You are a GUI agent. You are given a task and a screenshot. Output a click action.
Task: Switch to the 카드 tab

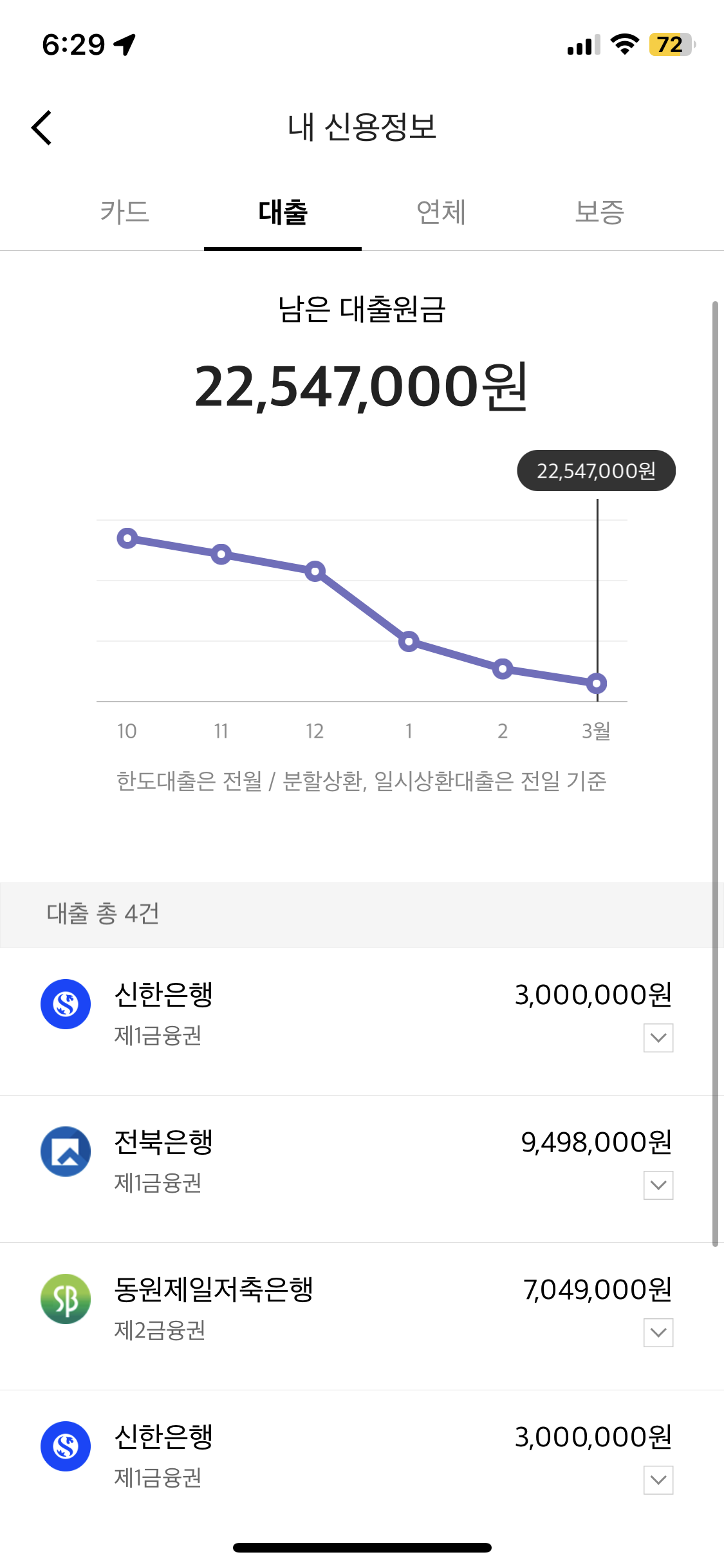click(x=125, y=212)
